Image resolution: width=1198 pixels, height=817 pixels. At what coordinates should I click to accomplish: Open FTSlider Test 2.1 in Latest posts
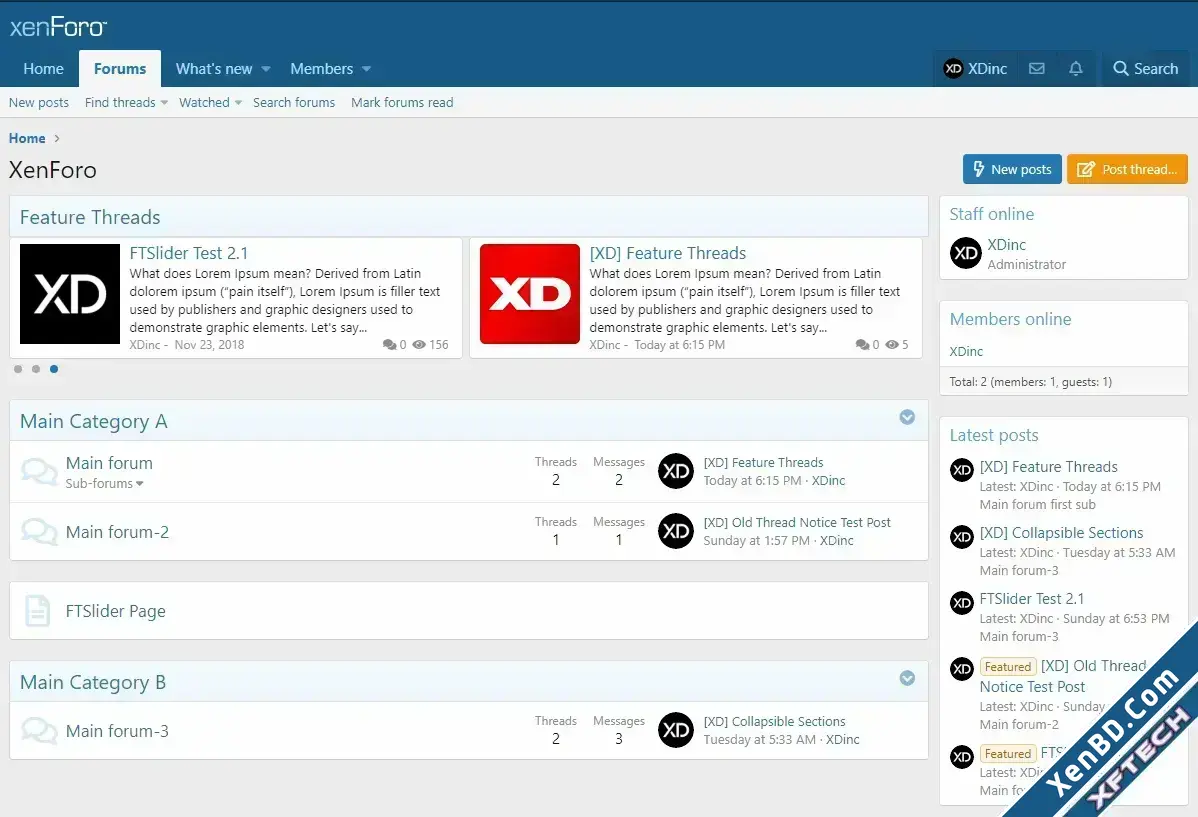pyautogui.click(x=1031, y=599)
